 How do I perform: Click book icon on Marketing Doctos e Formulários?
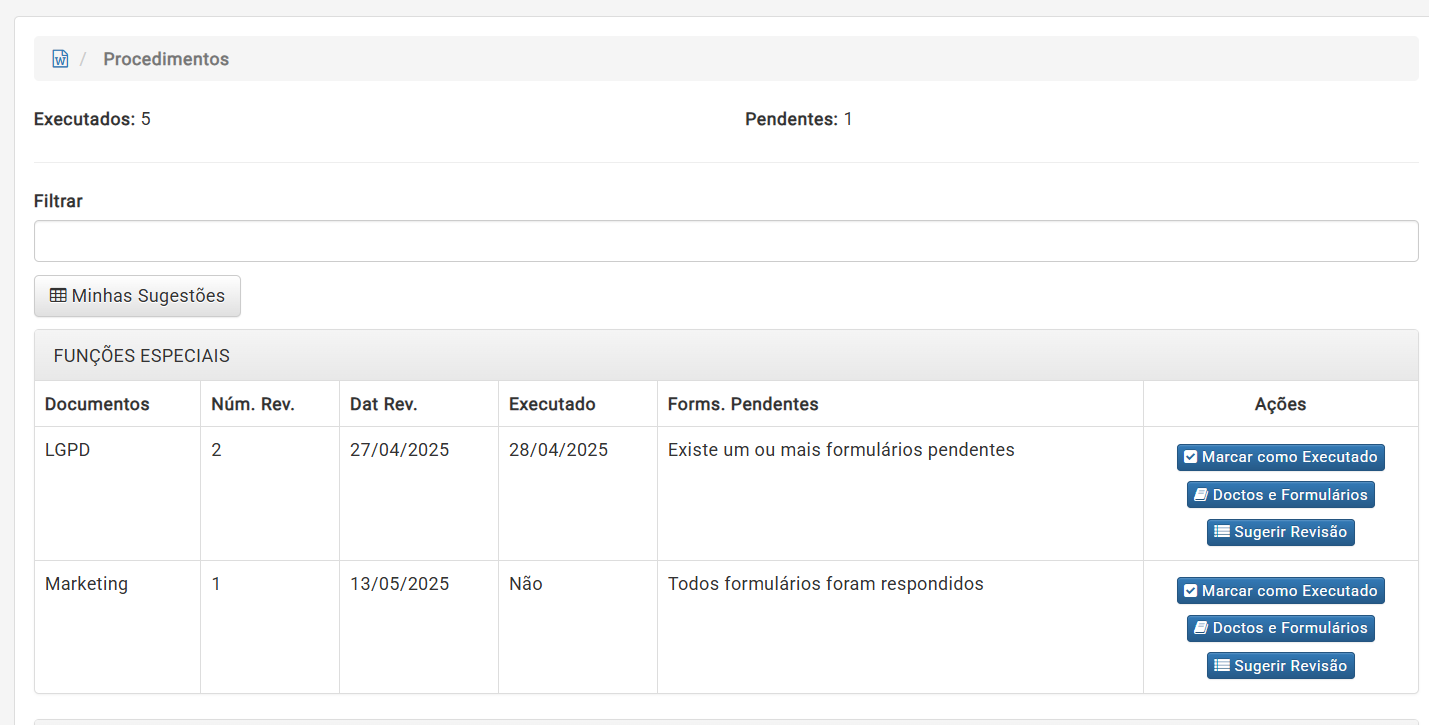(x=1201, y=628)
